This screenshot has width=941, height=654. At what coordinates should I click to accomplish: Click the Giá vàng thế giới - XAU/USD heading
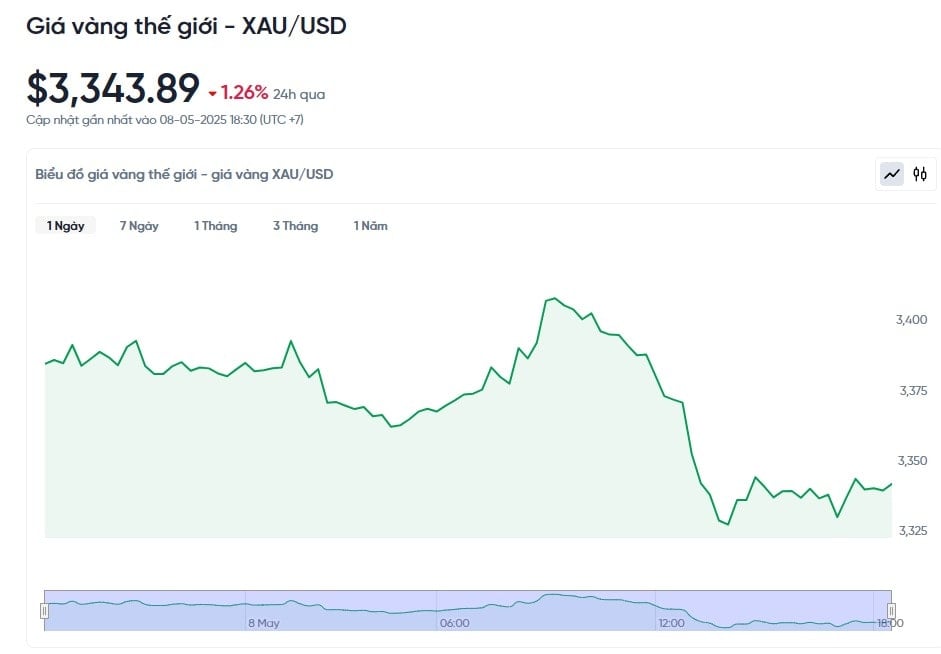(186, 26)
